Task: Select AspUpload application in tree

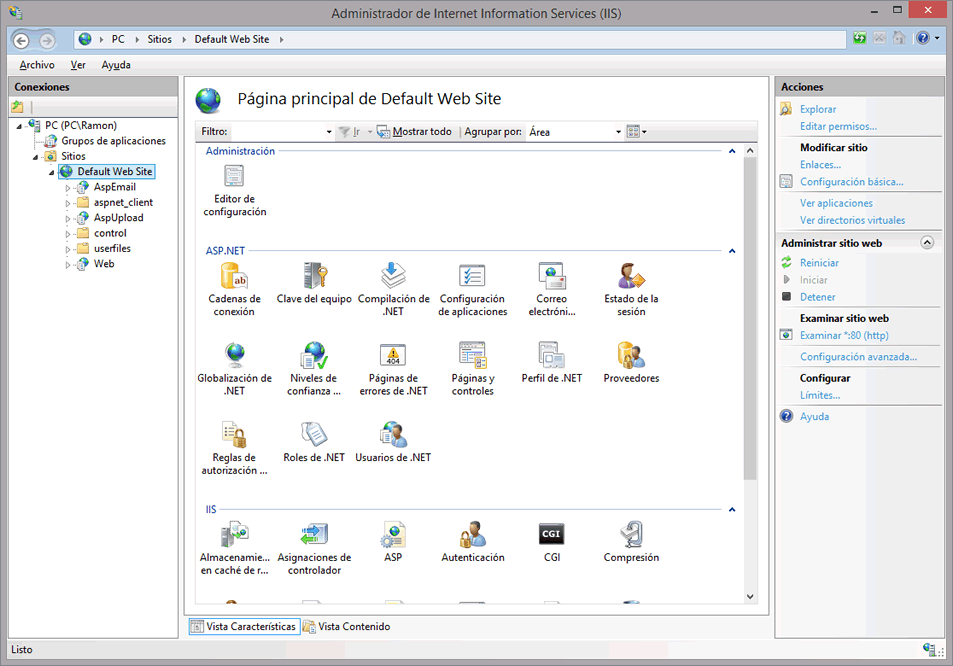Action: coord(119,218)
